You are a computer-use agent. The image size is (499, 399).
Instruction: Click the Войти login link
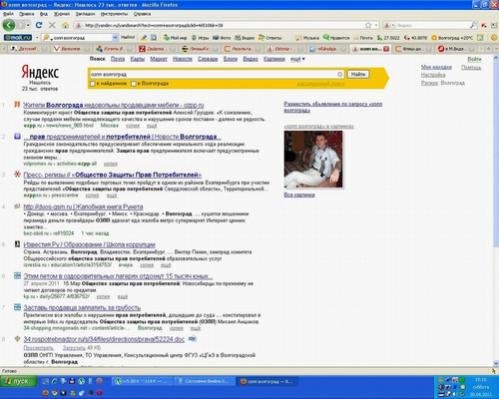[x=474, y=59]
